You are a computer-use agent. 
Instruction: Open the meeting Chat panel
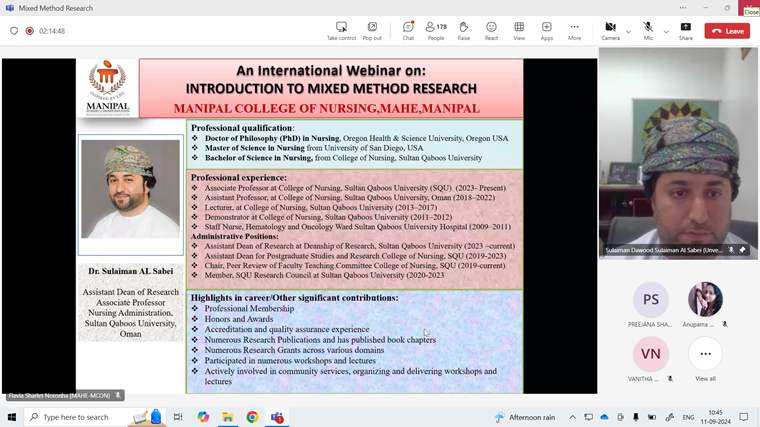(x=408, y=31)
